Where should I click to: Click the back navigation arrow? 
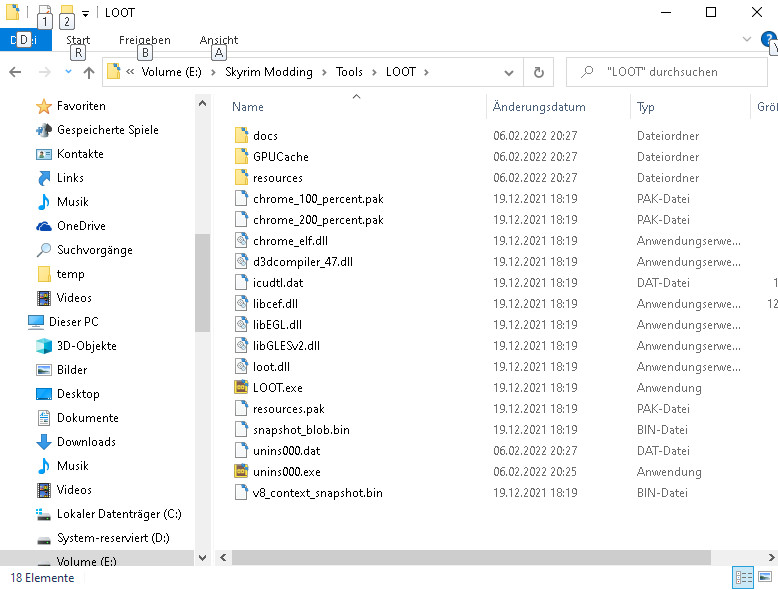pos(15,72)
